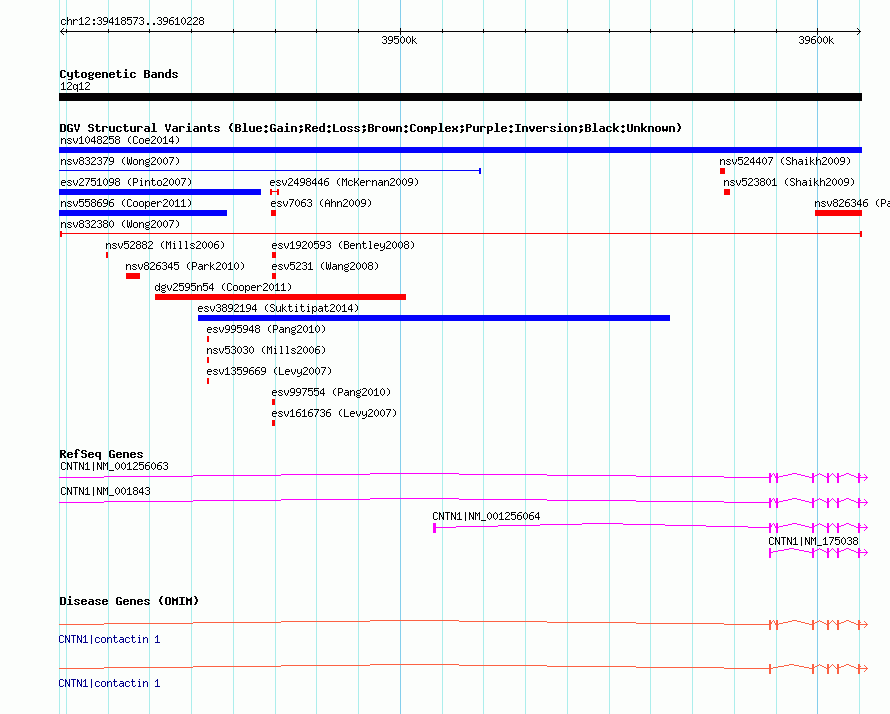Click the 39600k ruler tick label

816,40
